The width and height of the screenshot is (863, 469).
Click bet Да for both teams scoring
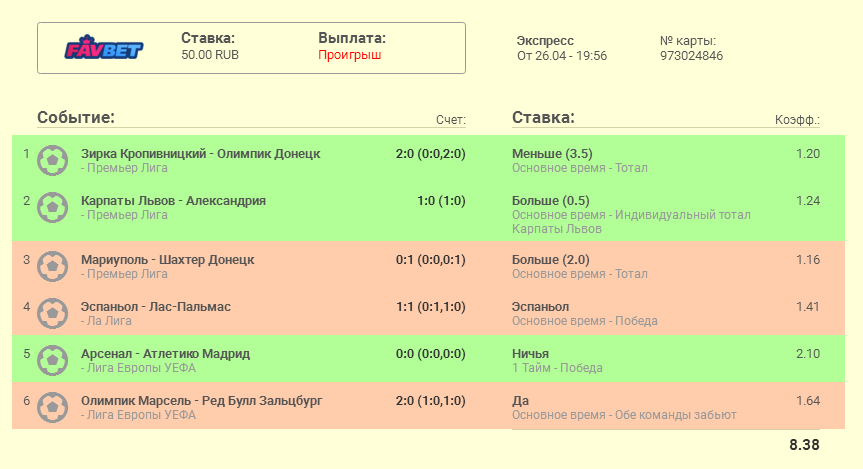point(520,401)
